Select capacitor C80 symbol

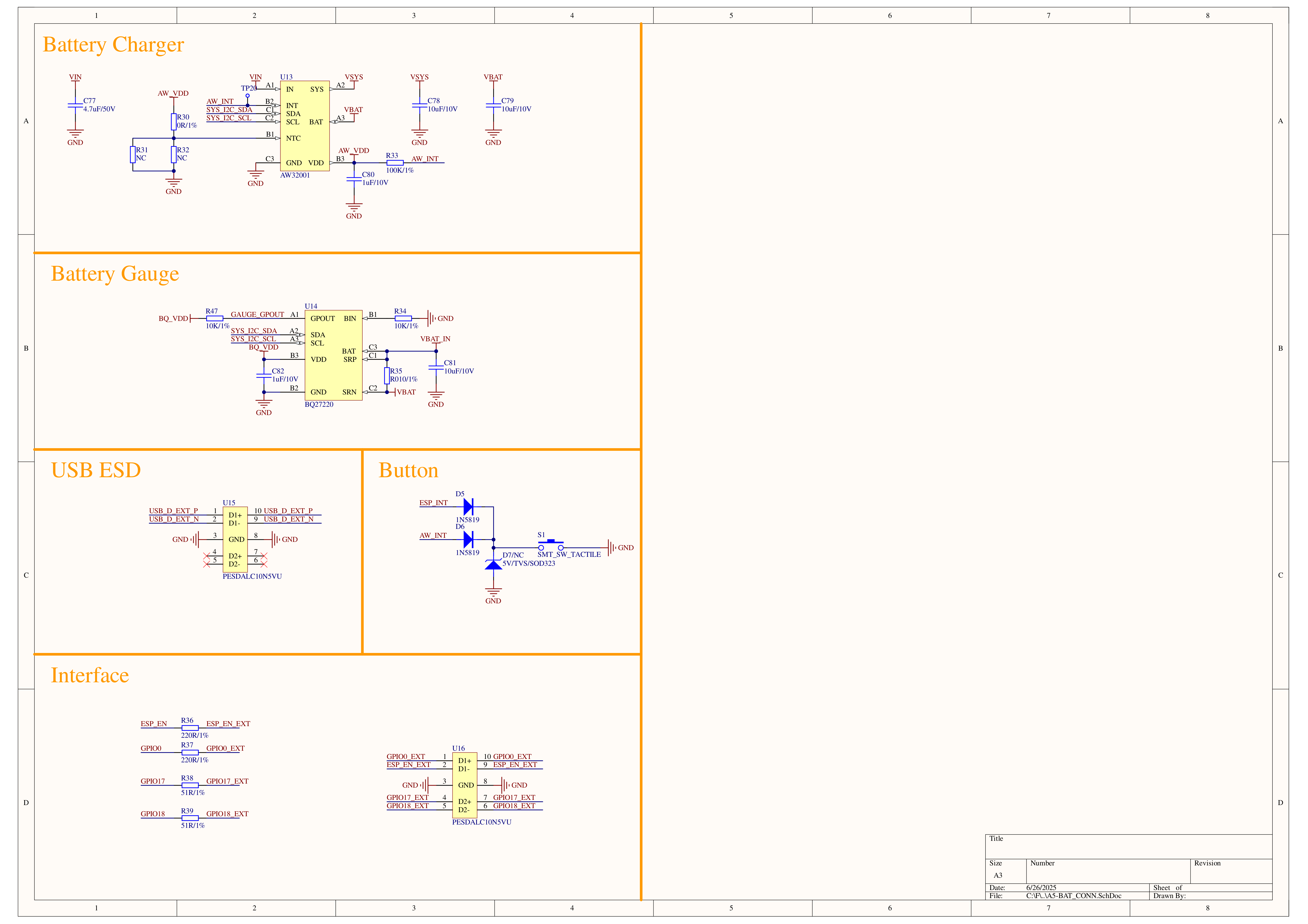(354, 179)
